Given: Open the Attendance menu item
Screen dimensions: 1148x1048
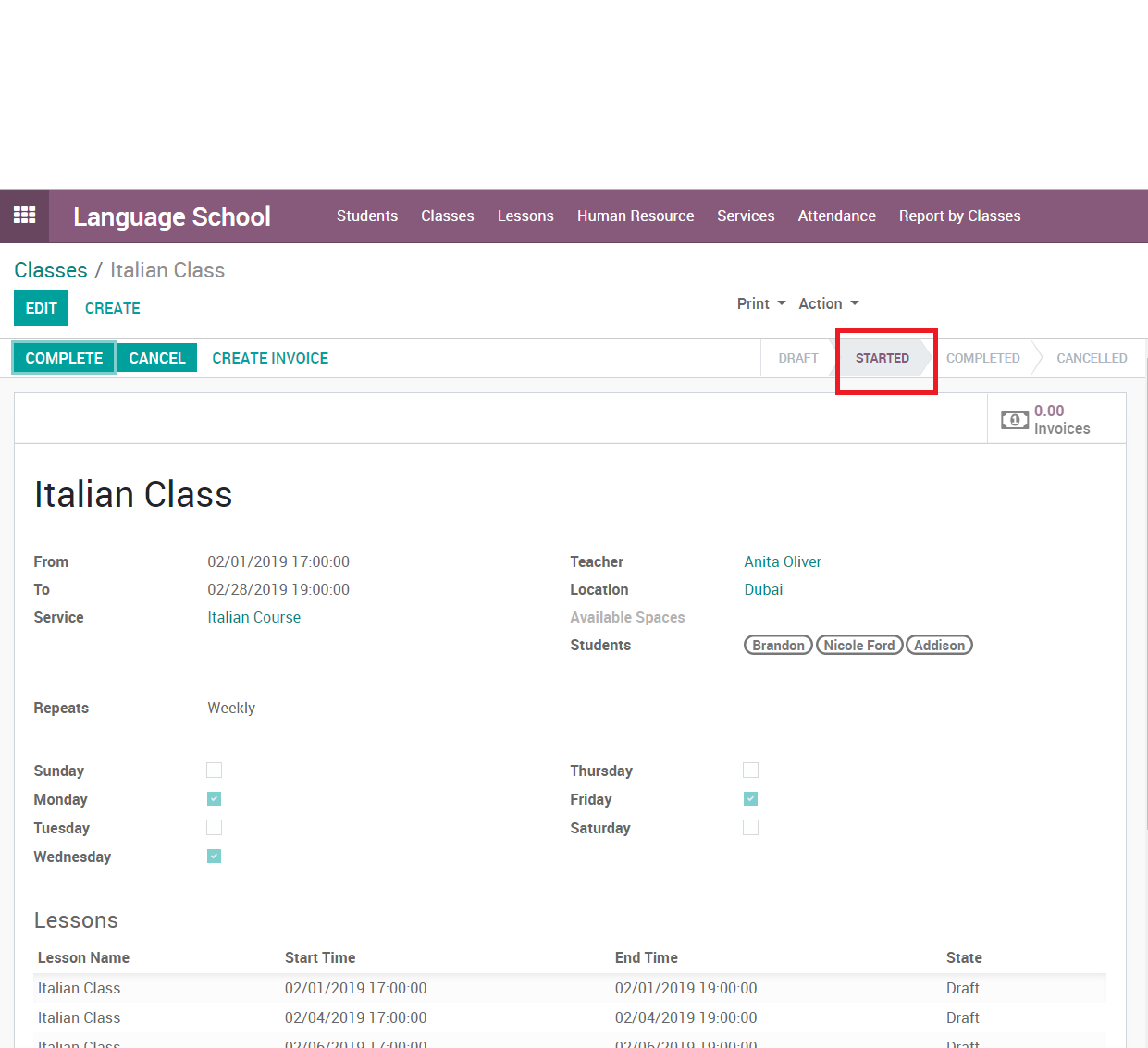Looking at the screenshot, I should coord(836,216).
